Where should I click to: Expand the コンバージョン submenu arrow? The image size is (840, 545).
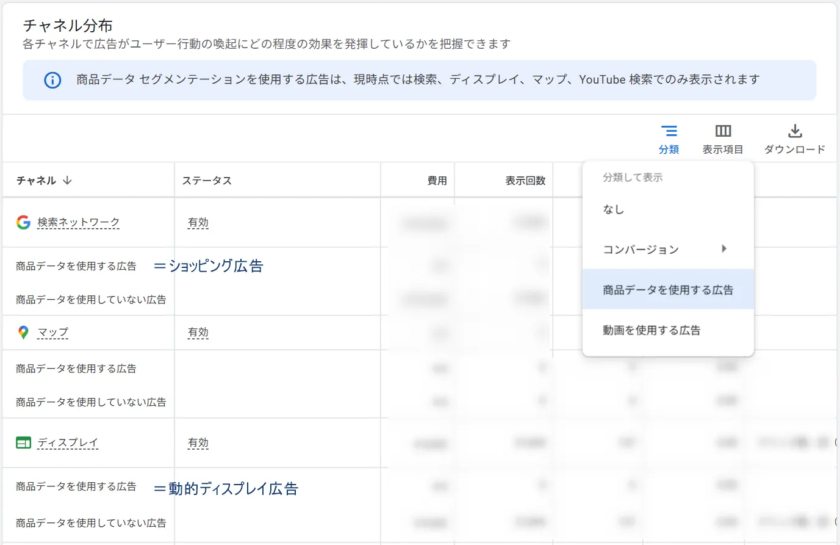click(724, 249)
